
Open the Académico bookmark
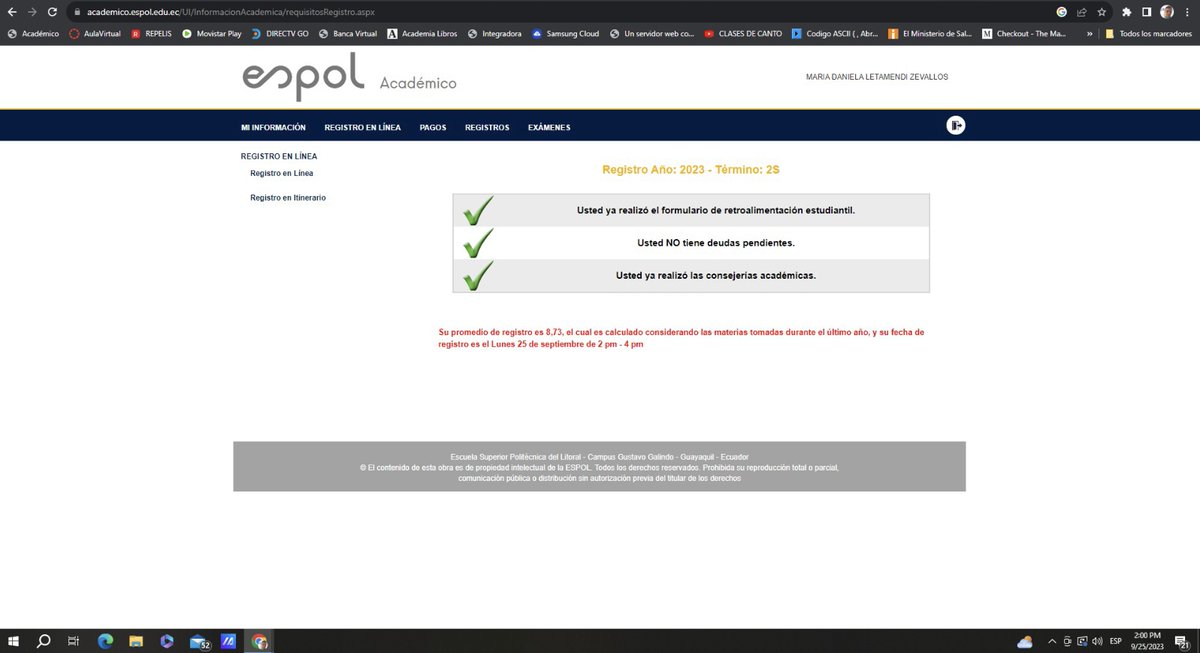click(x=33, y=33)
